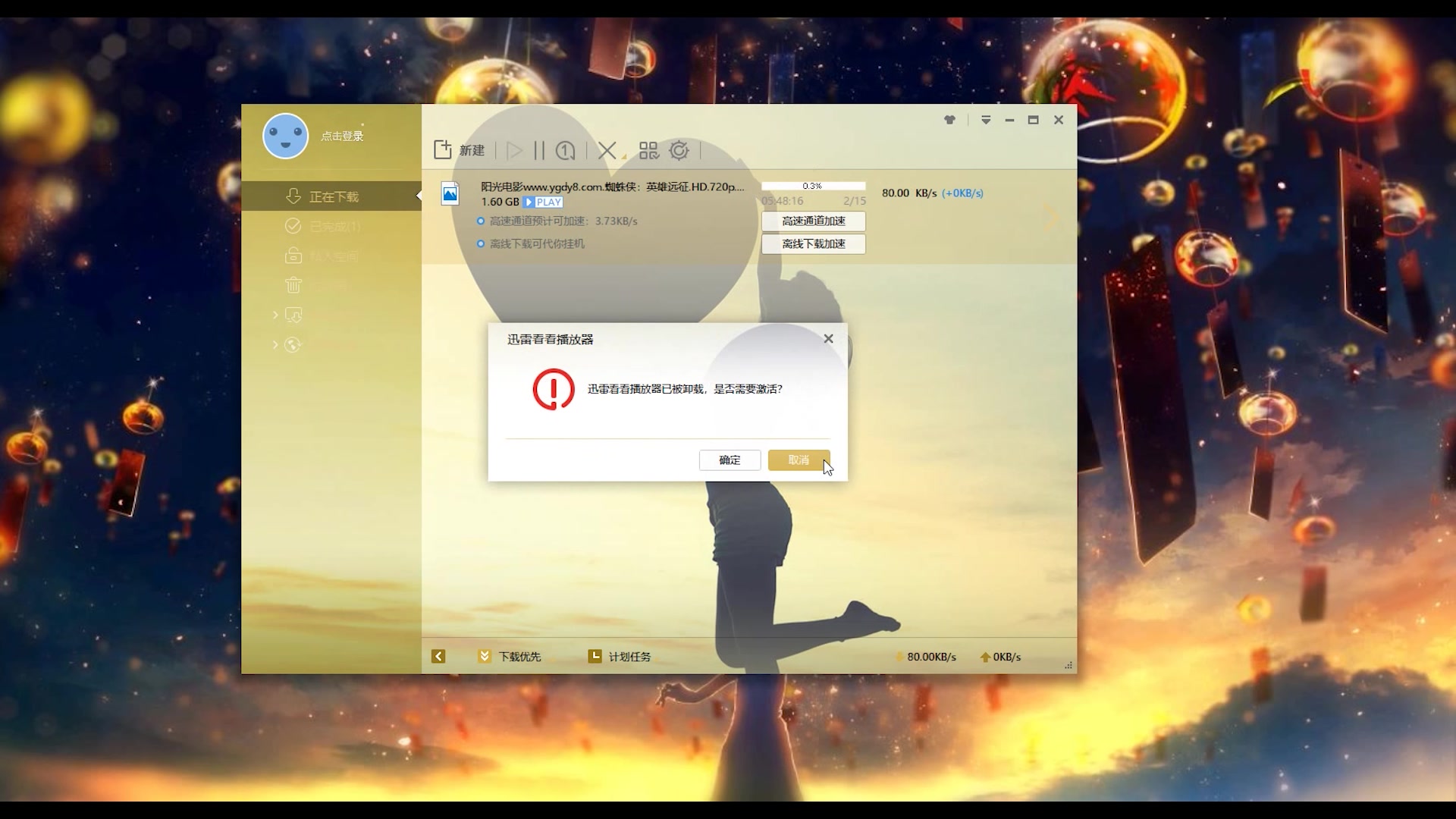This screenshot has height=819, width=1456.
Task: Click the +0KB/s speed boost link
Action: coord(962,193)
